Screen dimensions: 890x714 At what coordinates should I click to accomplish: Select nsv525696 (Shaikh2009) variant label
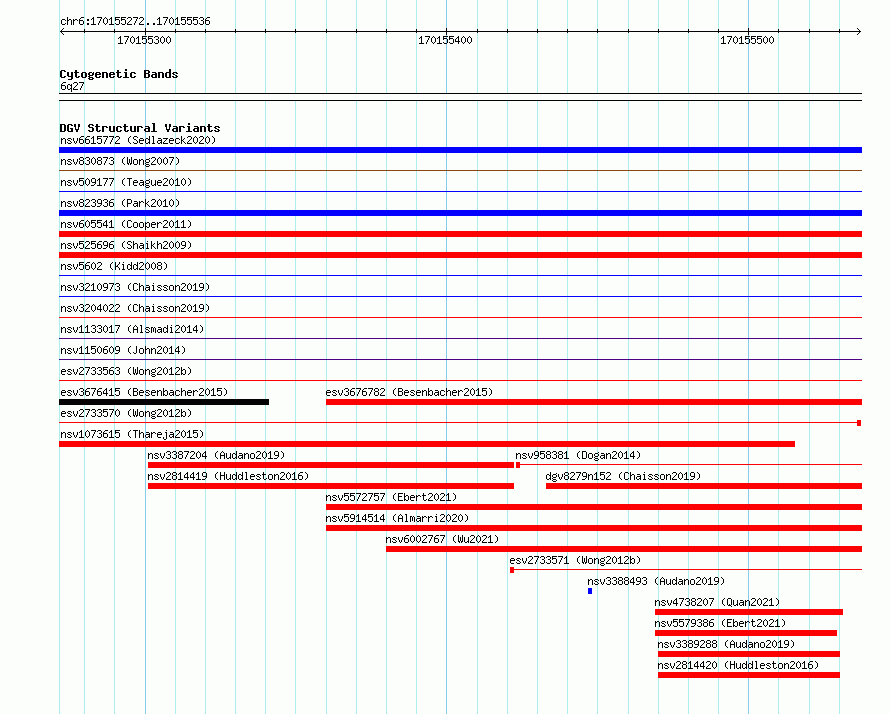pos(126,245)
